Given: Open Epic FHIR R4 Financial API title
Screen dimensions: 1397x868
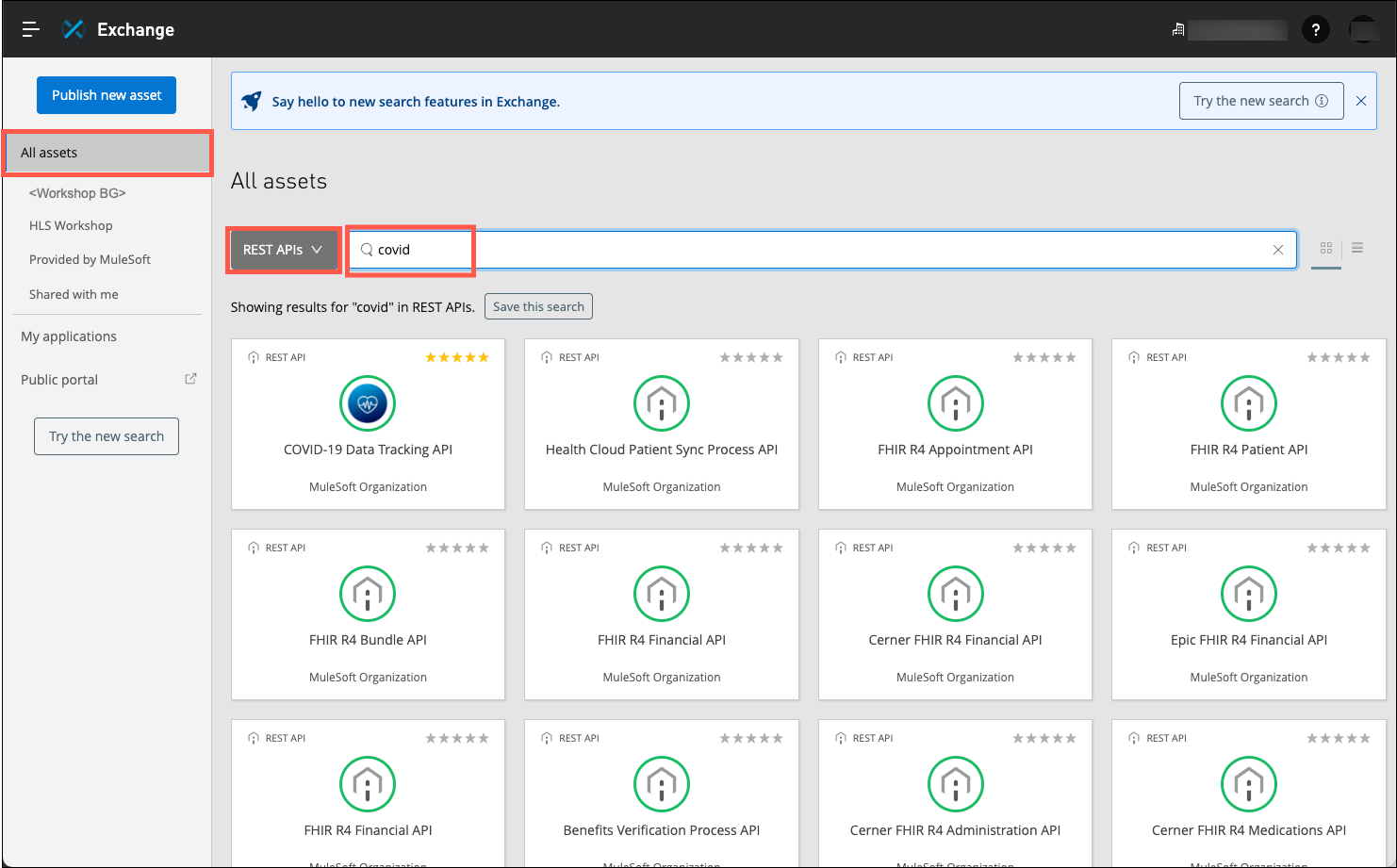Looking at the screenshot, I should [1249, 640].
